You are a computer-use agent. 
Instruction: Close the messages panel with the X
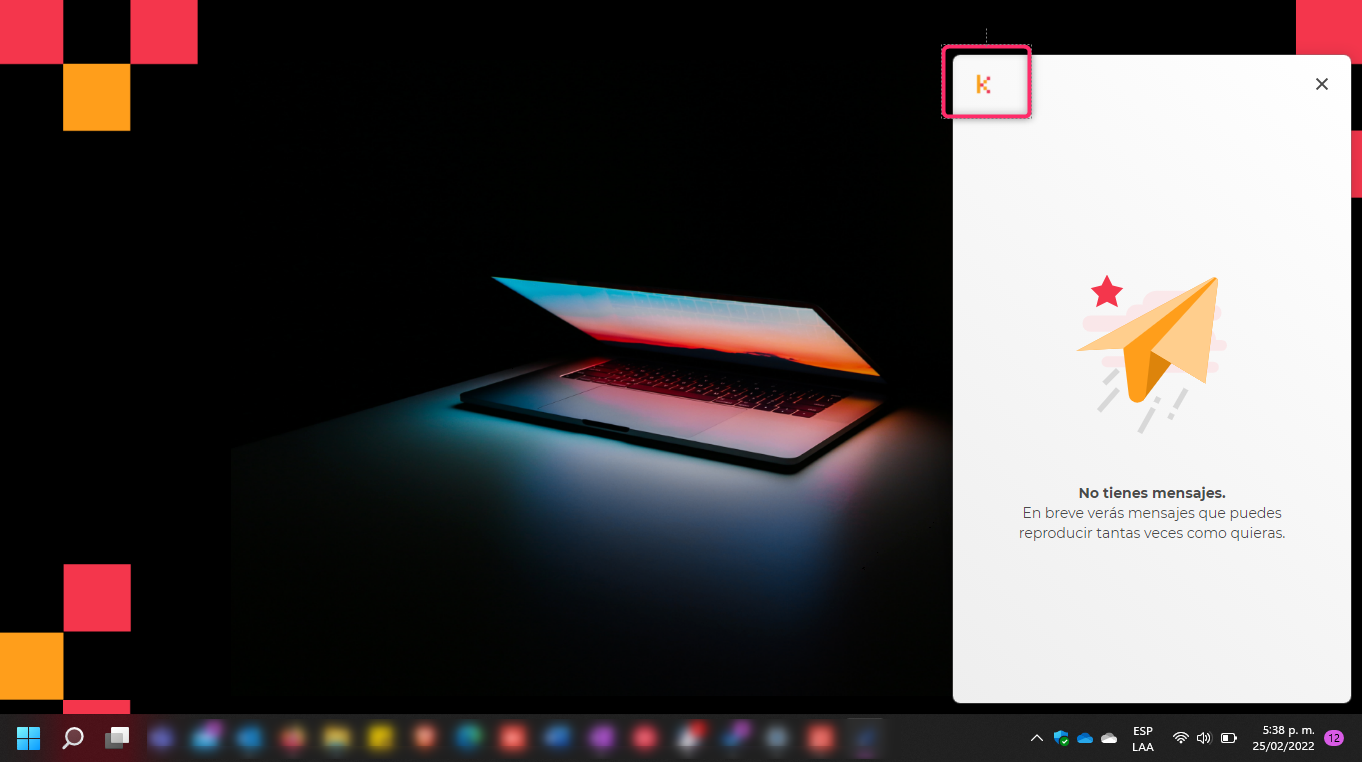(1321, 85)
